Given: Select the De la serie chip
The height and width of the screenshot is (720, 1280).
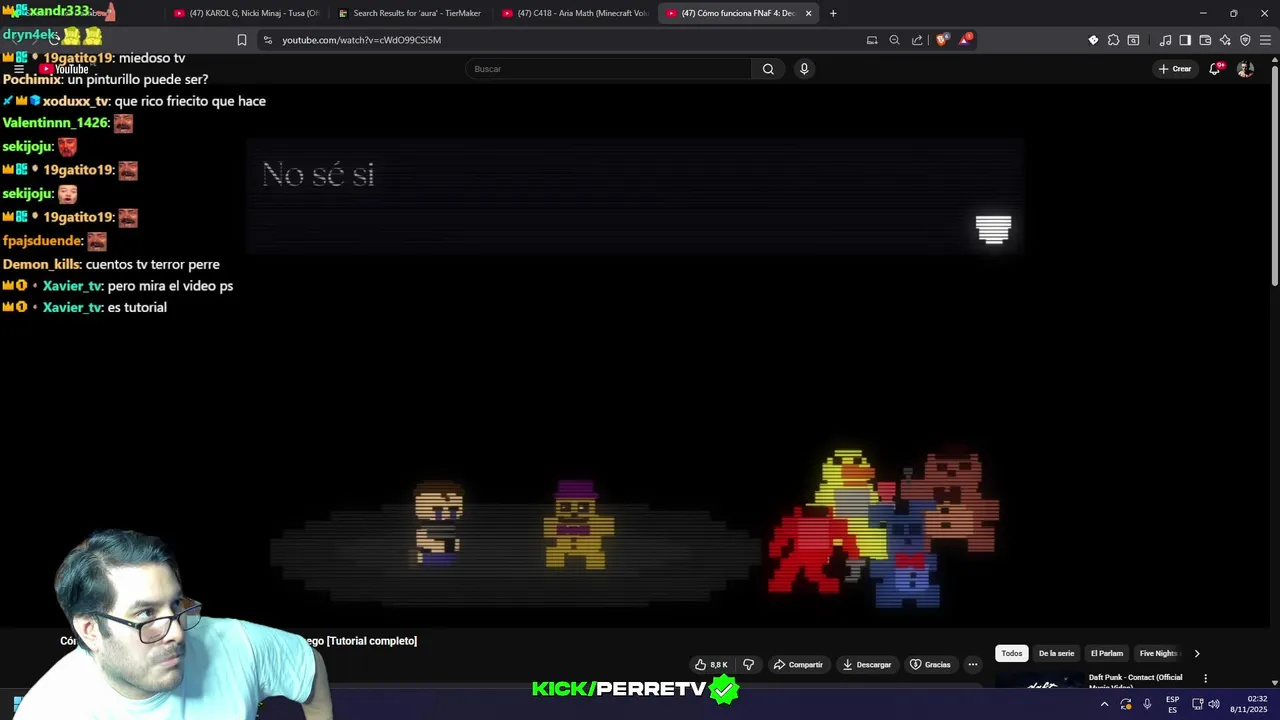Looking at the screenshot, I should [x=1056, y=654].
